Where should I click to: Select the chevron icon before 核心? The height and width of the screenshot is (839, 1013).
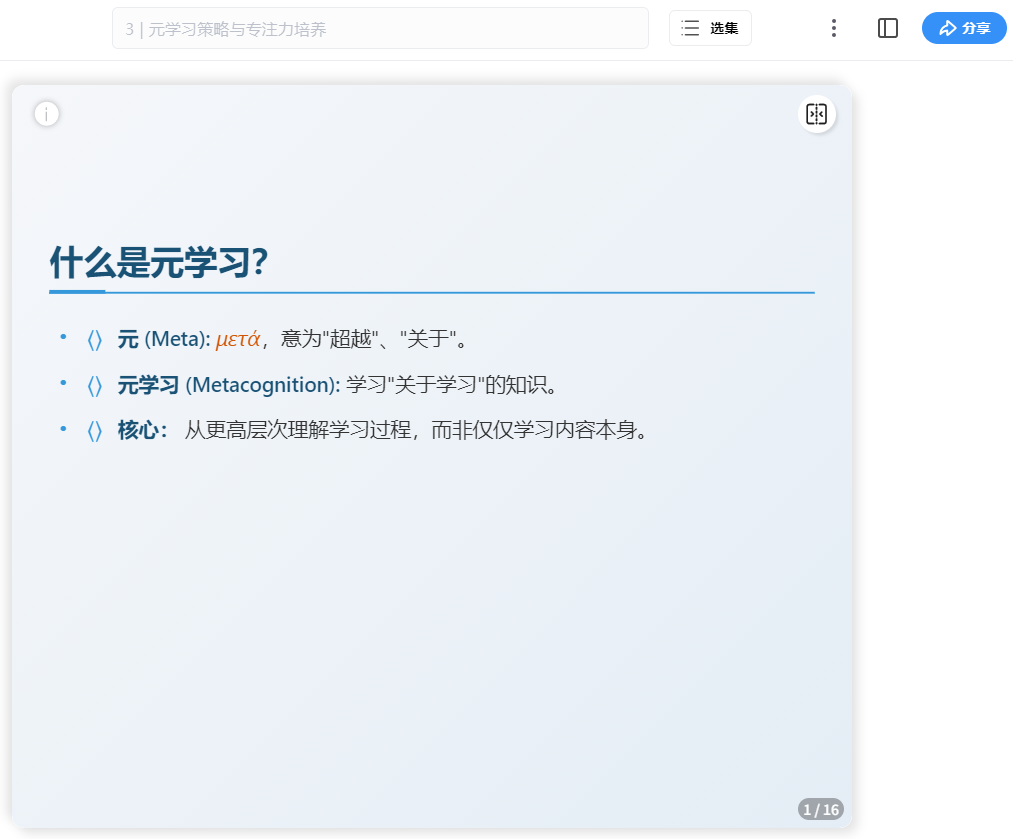point(95,431)
